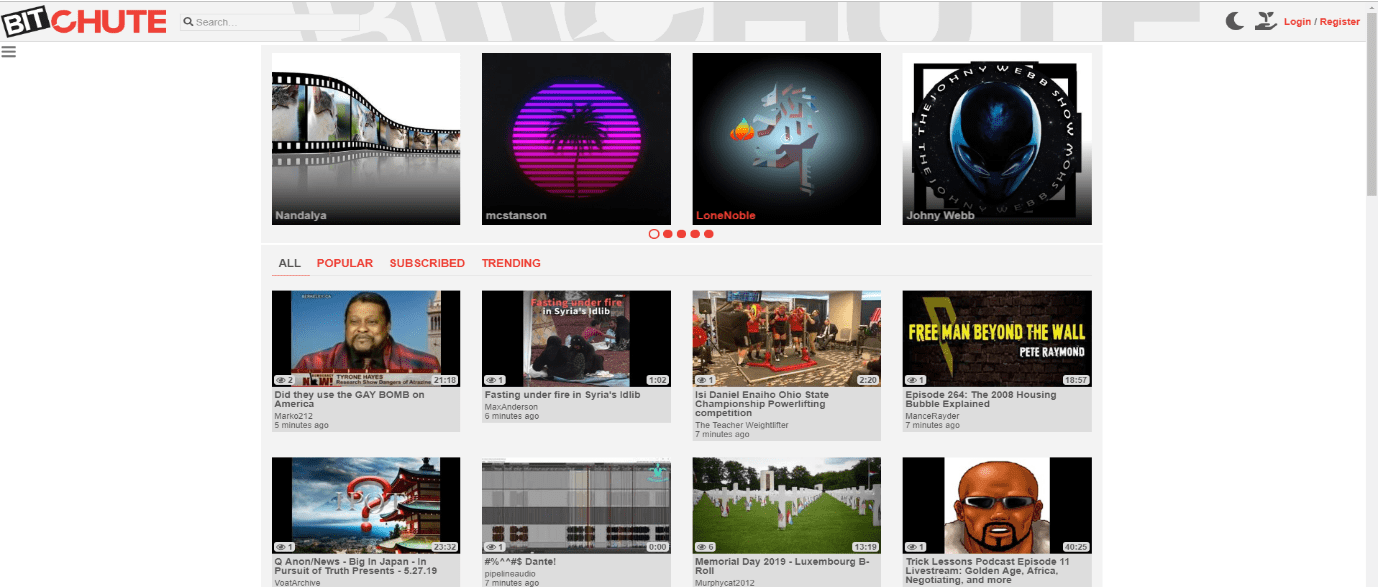
Task: Click the 18:57 duration badge
Action: (1076, 380)
